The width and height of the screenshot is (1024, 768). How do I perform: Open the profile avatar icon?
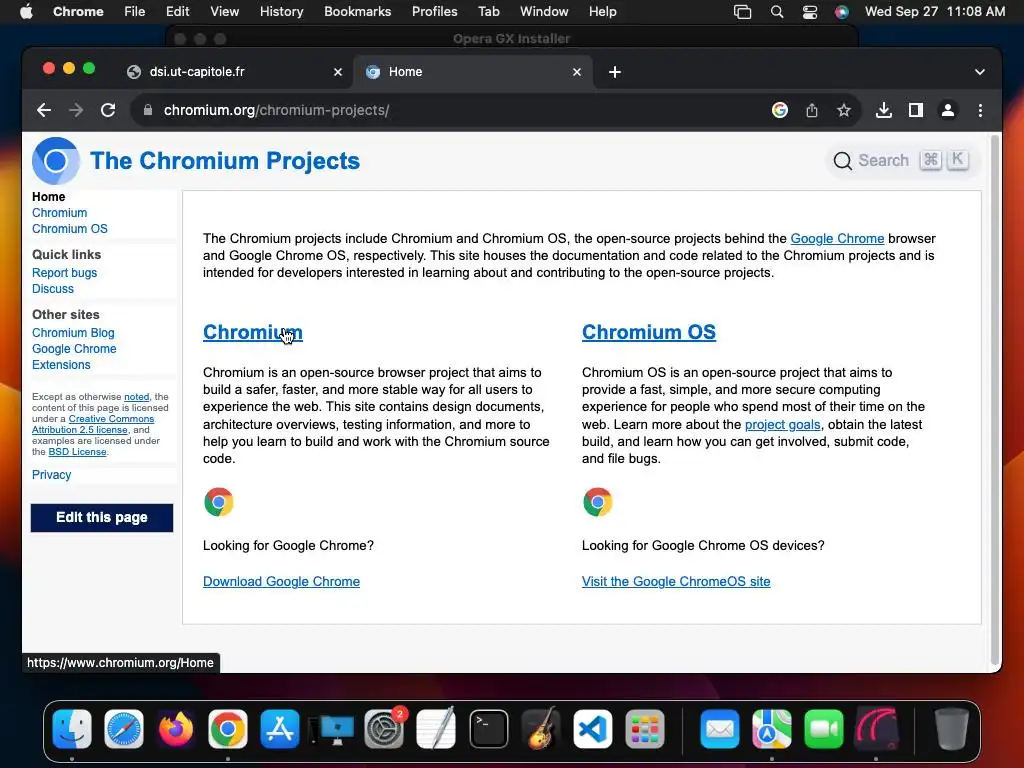click(948, 110)
